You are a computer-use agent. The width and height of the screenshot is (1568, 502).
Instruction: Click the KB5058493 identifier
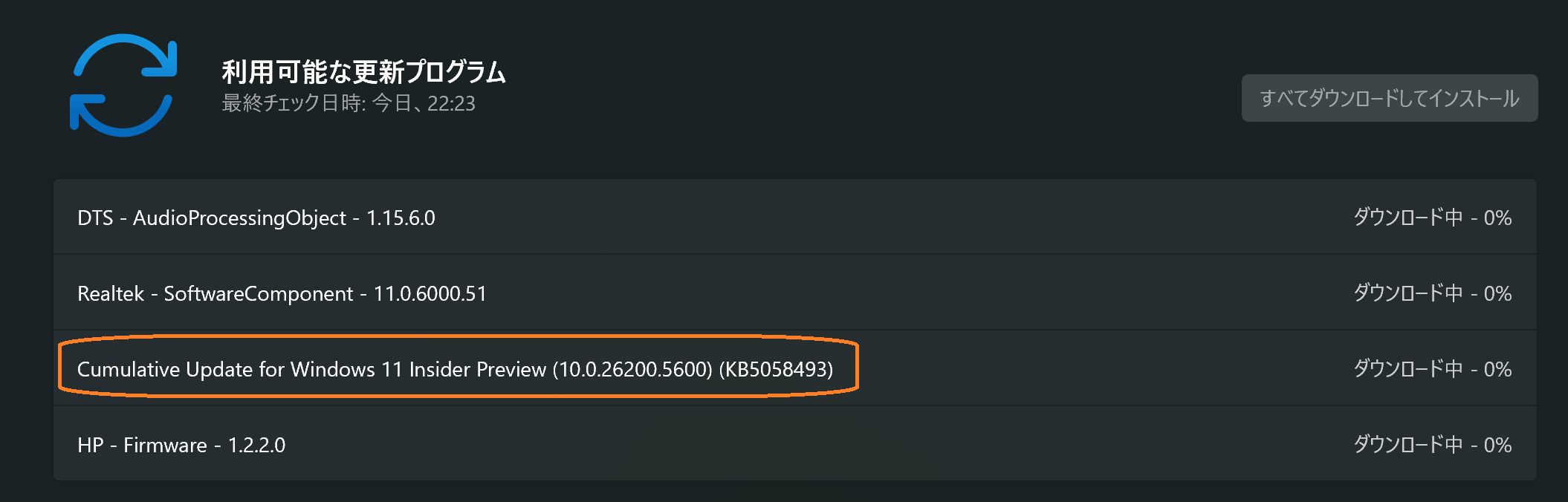tap(776, 369)
